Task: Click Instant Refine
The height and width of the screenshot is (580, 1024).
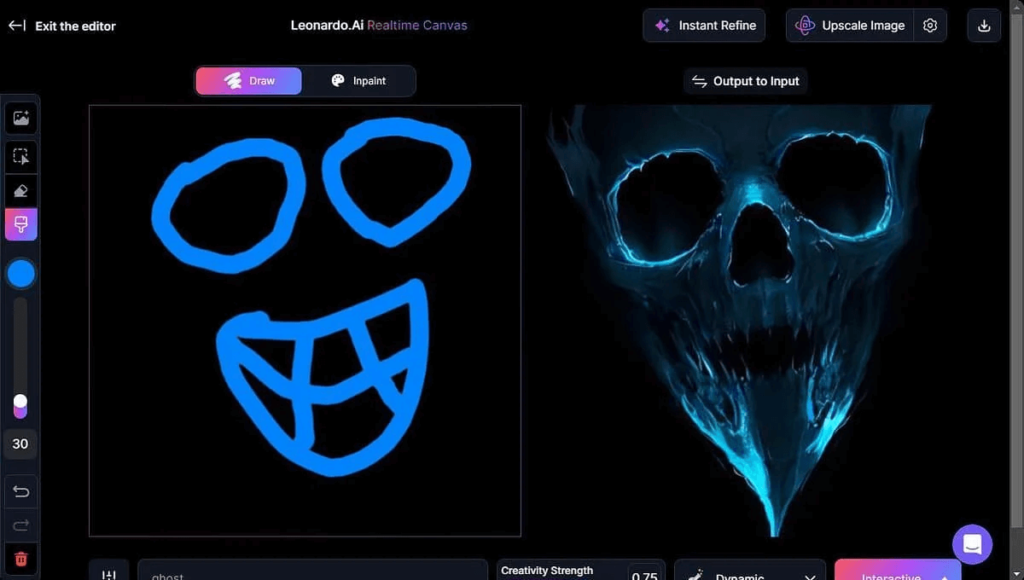Action: (704, 25)
